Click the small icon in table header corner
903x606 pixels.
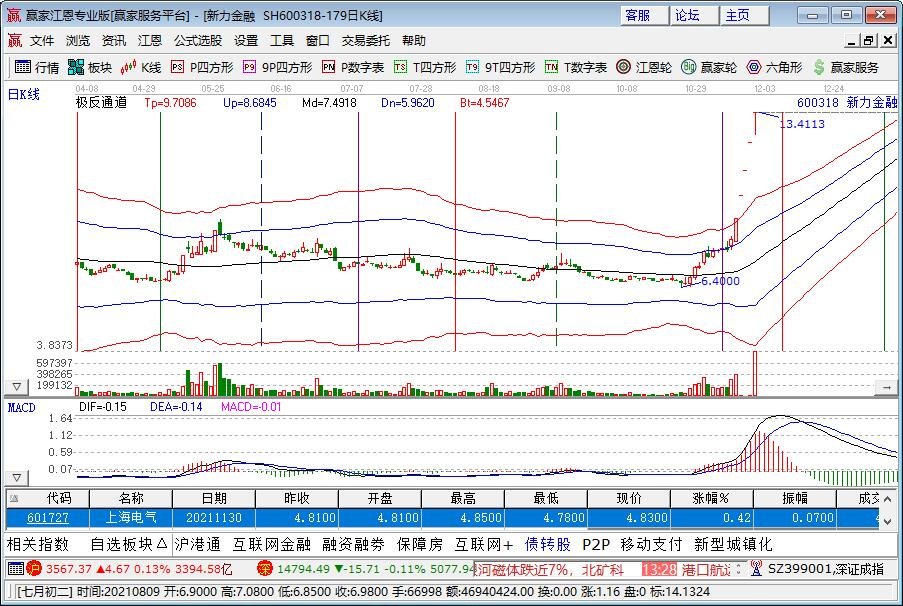point(14,498)
